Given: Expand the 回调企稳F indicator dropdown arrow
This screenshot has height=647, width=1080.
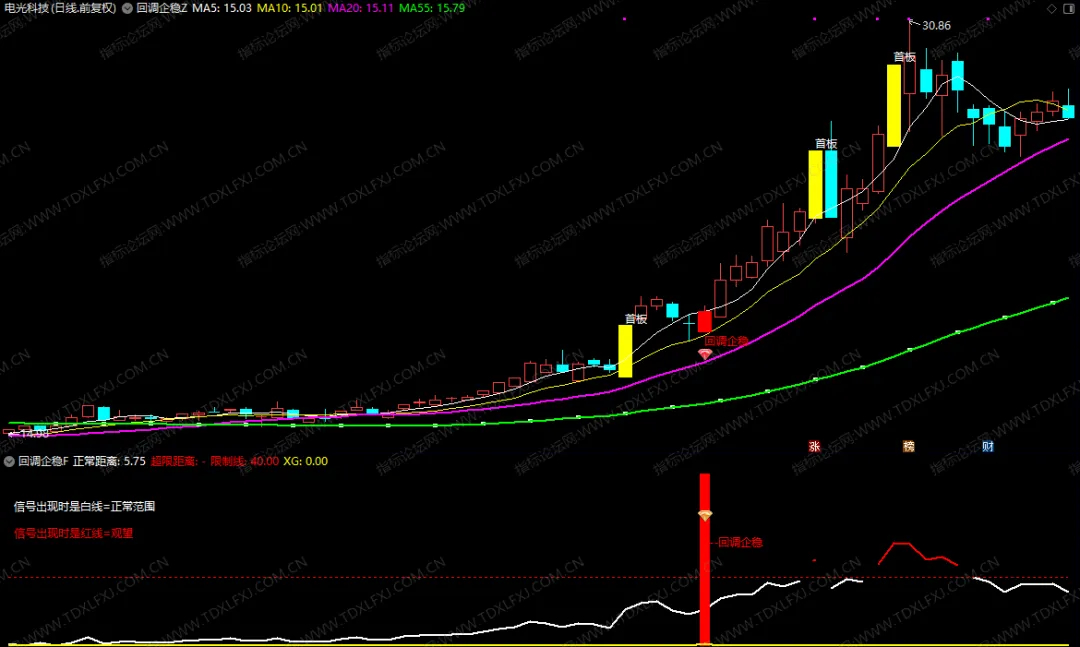Looking at the screenshot, I should (9, 462).
